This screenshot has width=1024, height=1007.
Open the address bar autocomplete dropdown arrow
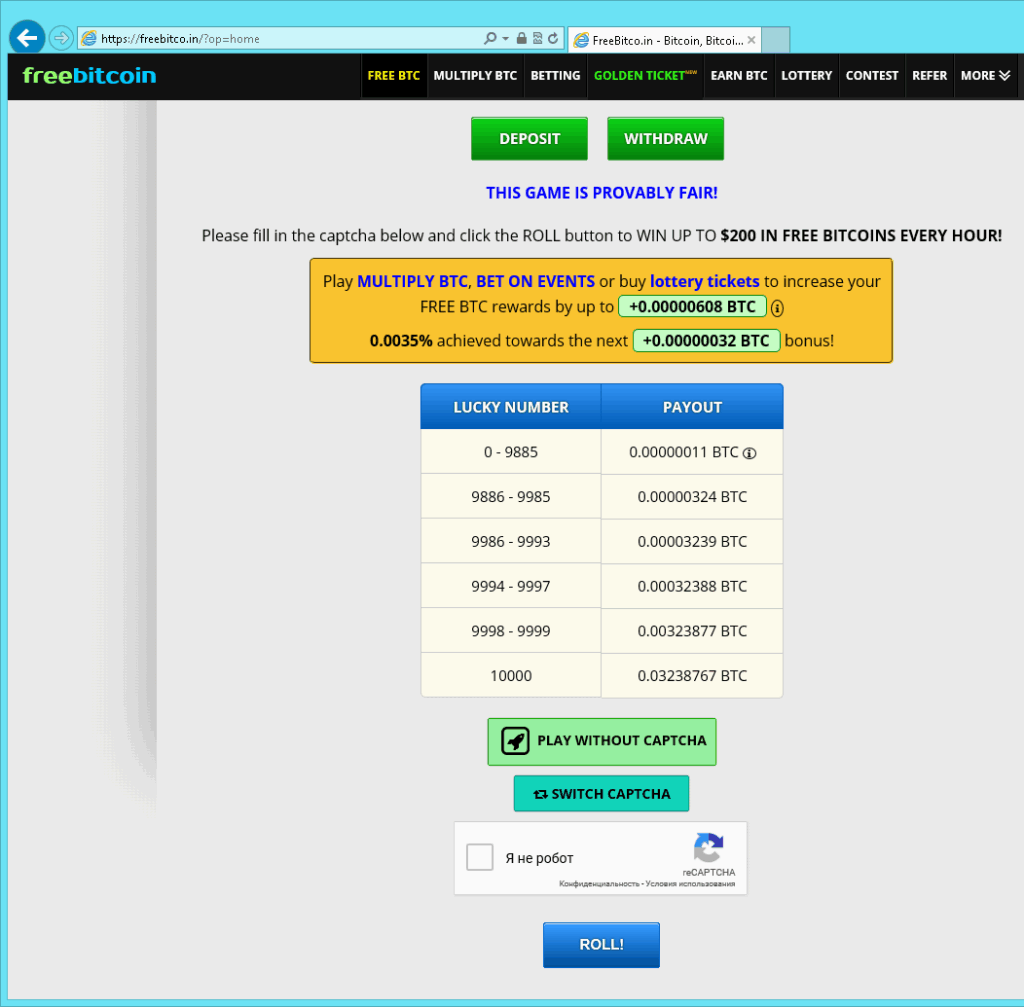point(505,39)
